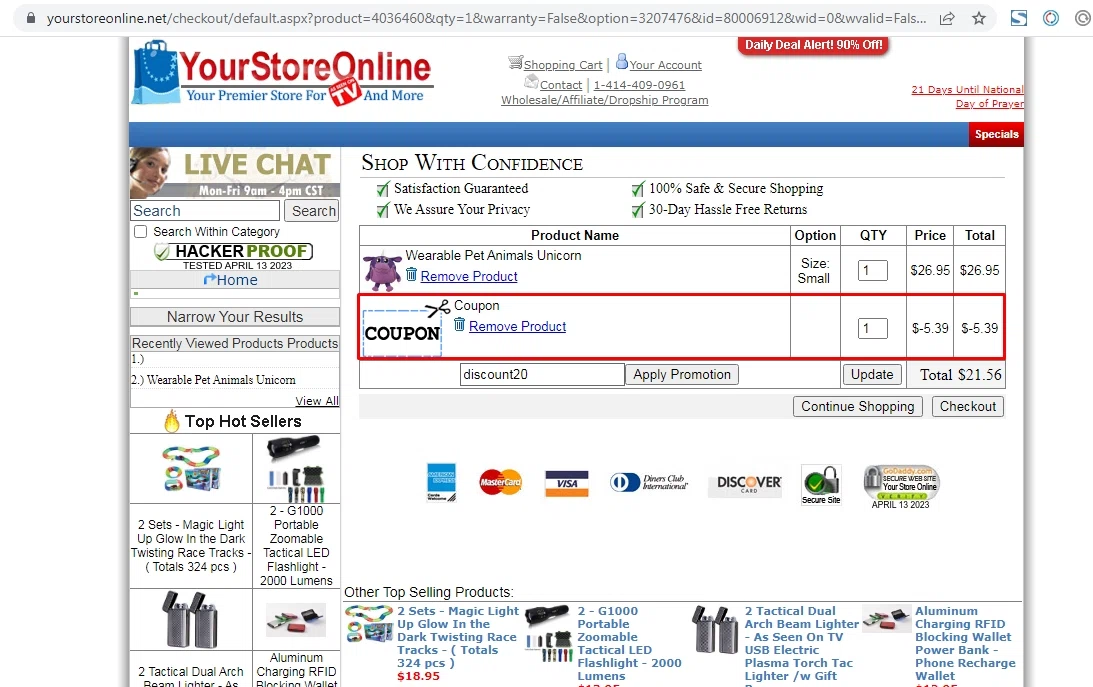
Task: Click the Diners Club International logo
Action: pos(649,482)
